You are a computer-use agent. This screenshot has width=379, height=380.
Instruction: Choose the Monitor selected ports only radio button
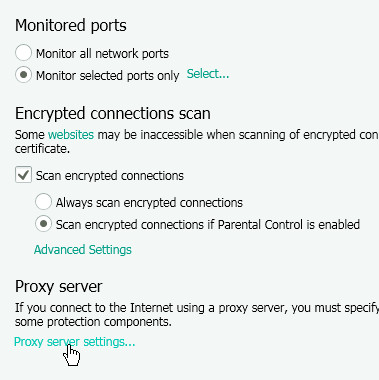[x=23, y=75]
